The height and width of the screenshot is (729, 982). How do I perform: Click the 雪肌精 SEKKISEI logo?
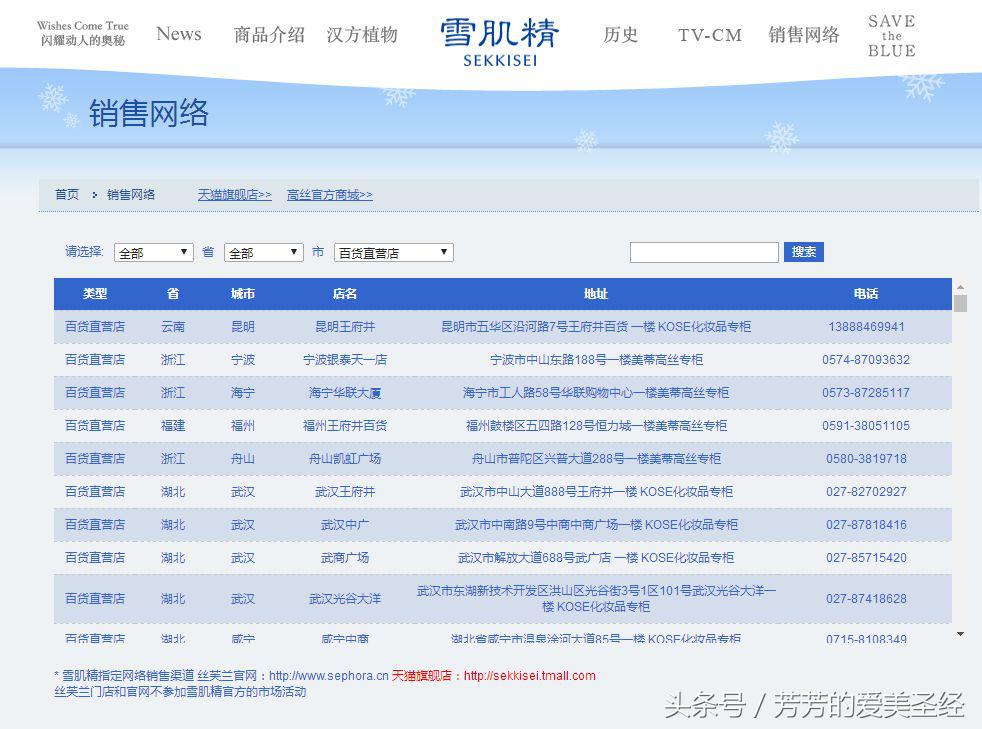(499, 33)
